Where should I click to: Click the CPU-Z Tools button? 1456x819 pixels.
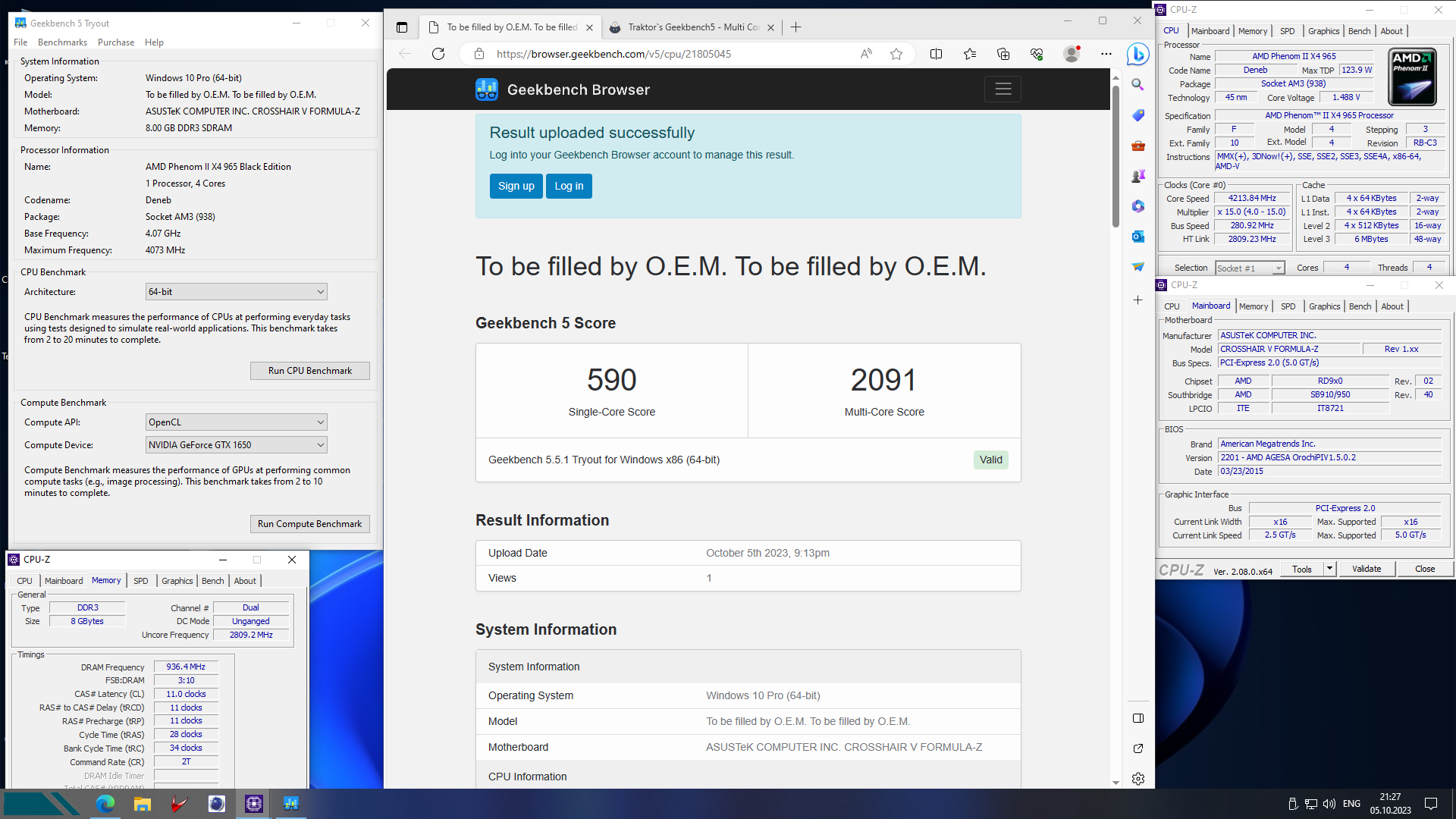pos(1302,569)
